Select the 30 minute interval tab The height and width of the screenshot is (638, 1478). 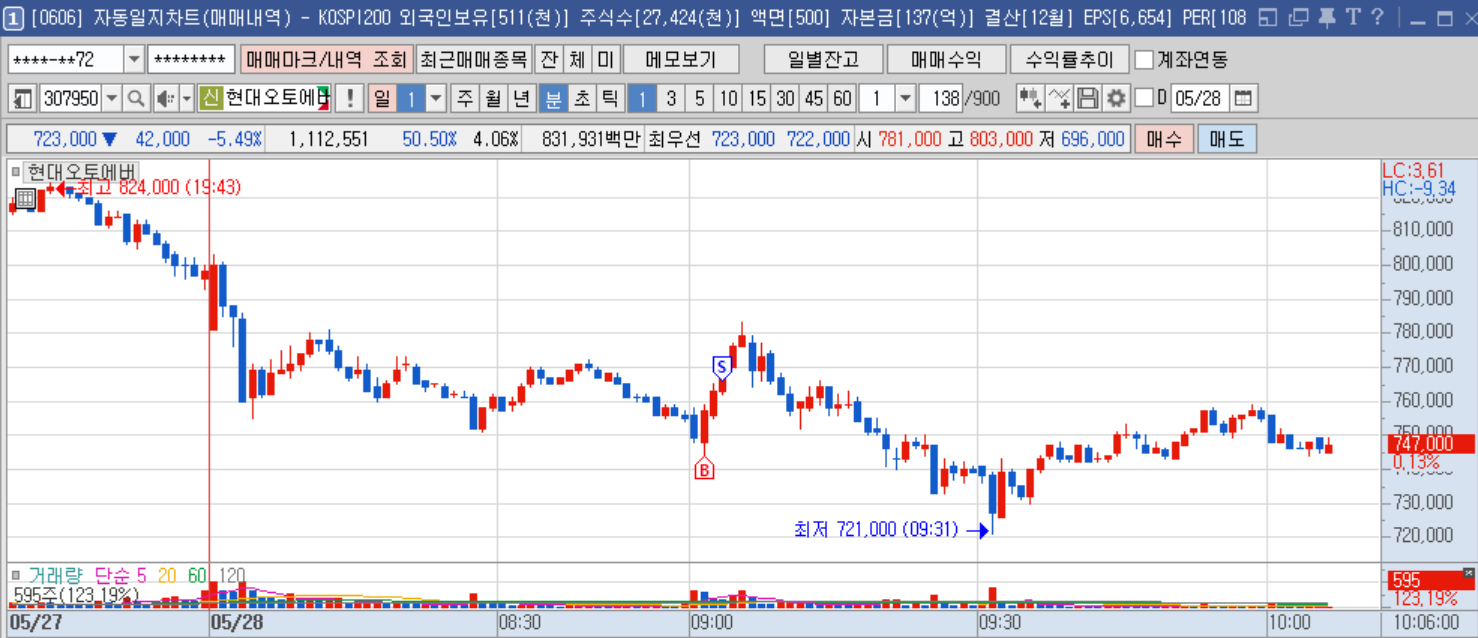(x=786, y=98)
